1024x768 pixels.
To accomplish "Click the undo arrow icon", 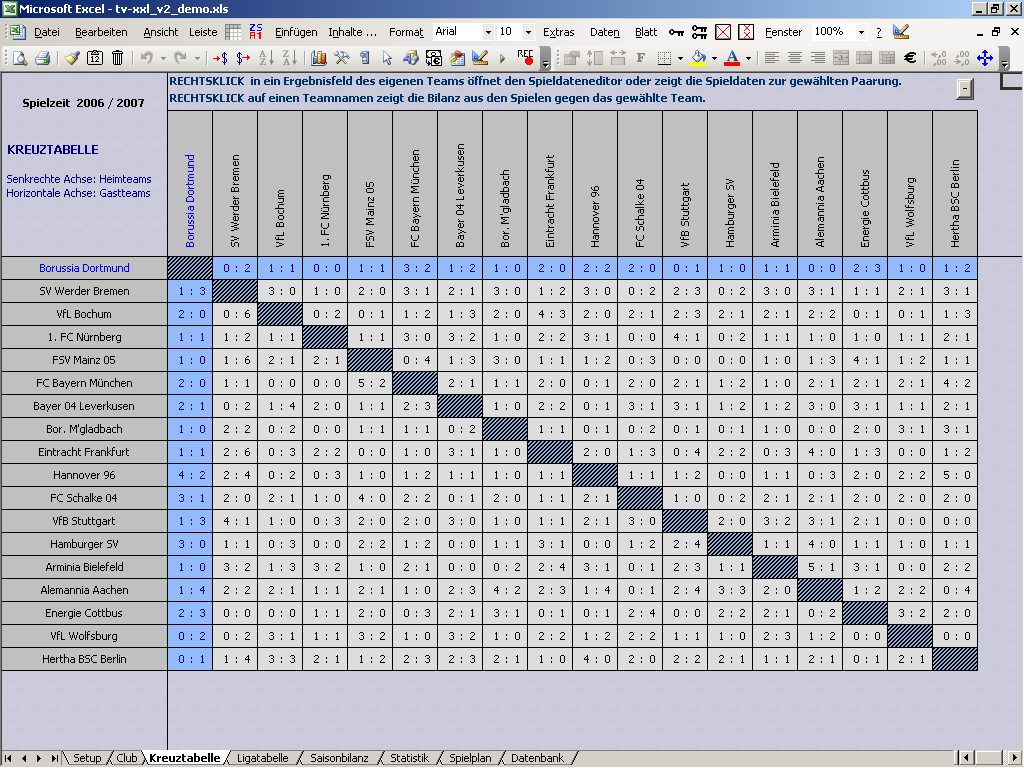I will [147, 58].
